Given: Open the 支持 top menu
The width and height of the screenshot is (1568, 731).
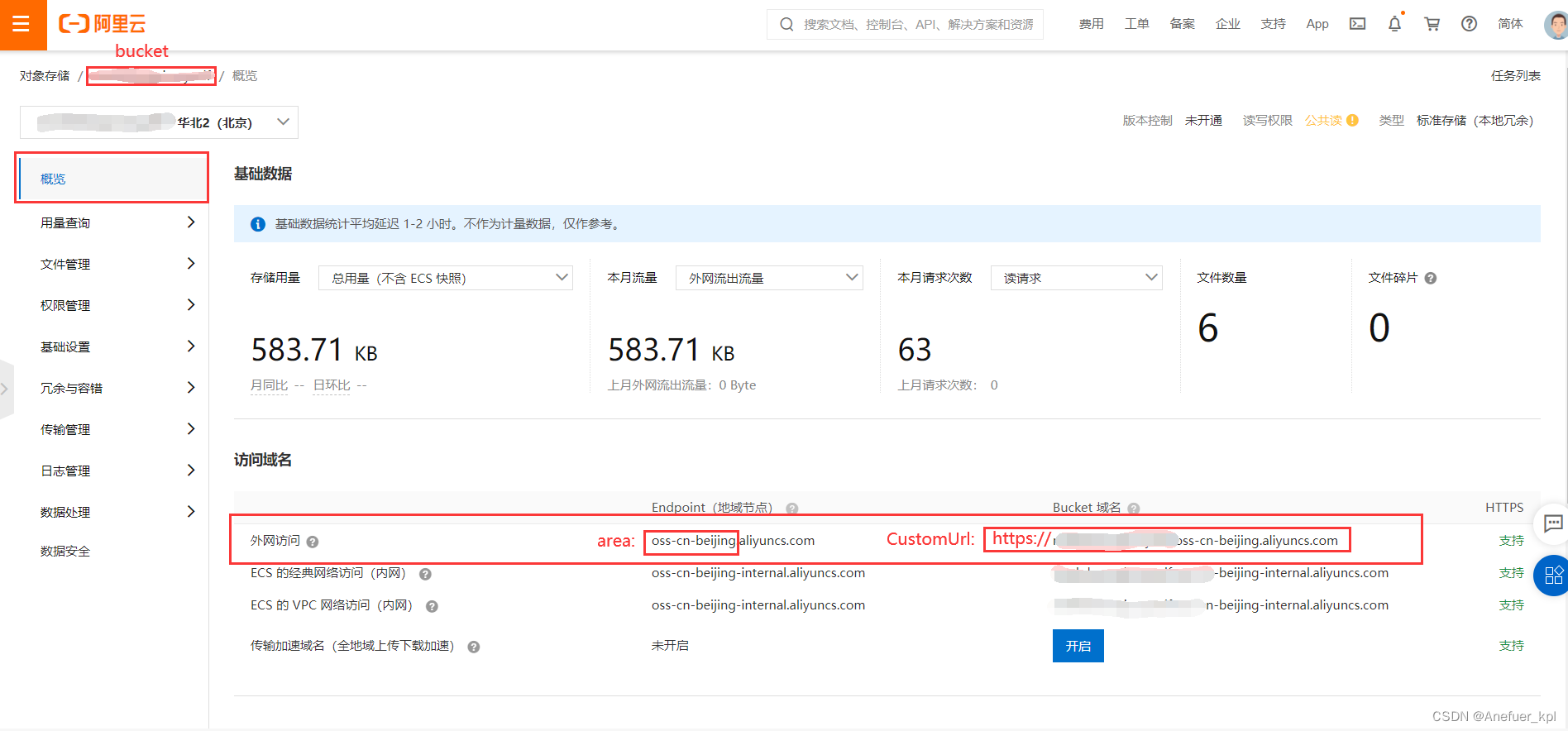Looking at the screenshot, I should [1273, 24].
